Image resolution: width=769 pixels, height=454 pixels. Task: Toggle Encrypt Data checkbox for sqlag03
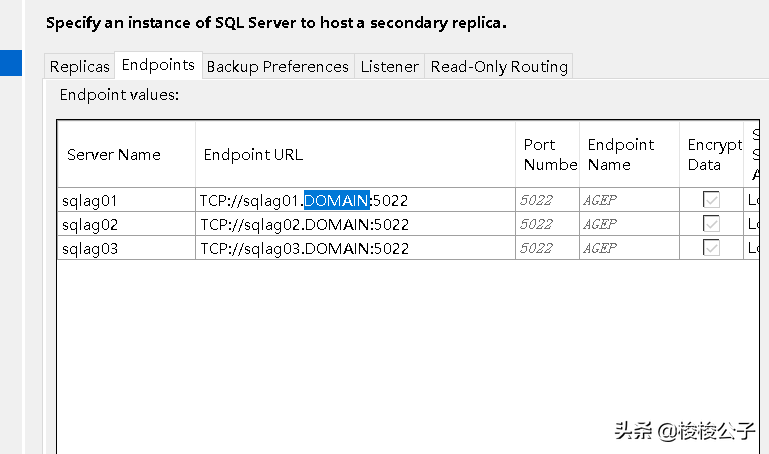[711, 248]
